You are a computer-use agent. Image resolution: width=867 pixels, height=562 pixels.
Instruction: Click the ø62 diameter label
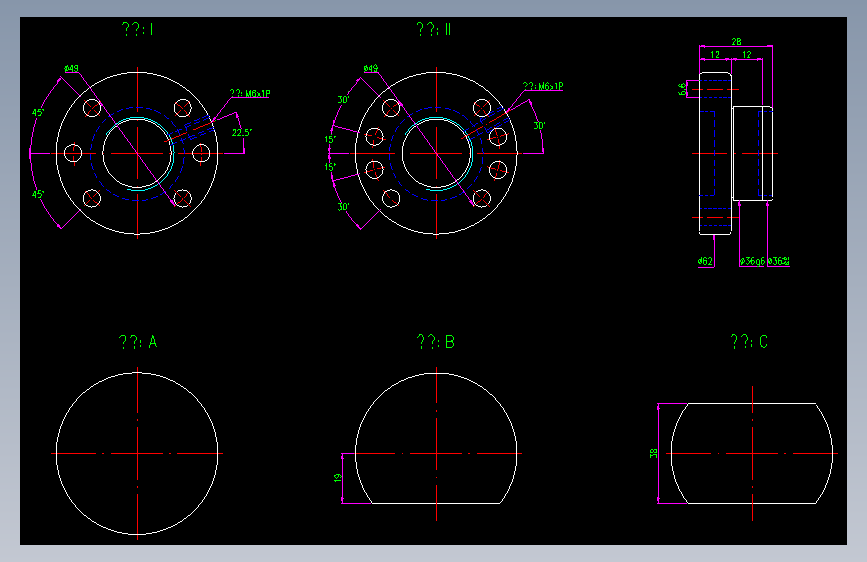coord(705,261)
